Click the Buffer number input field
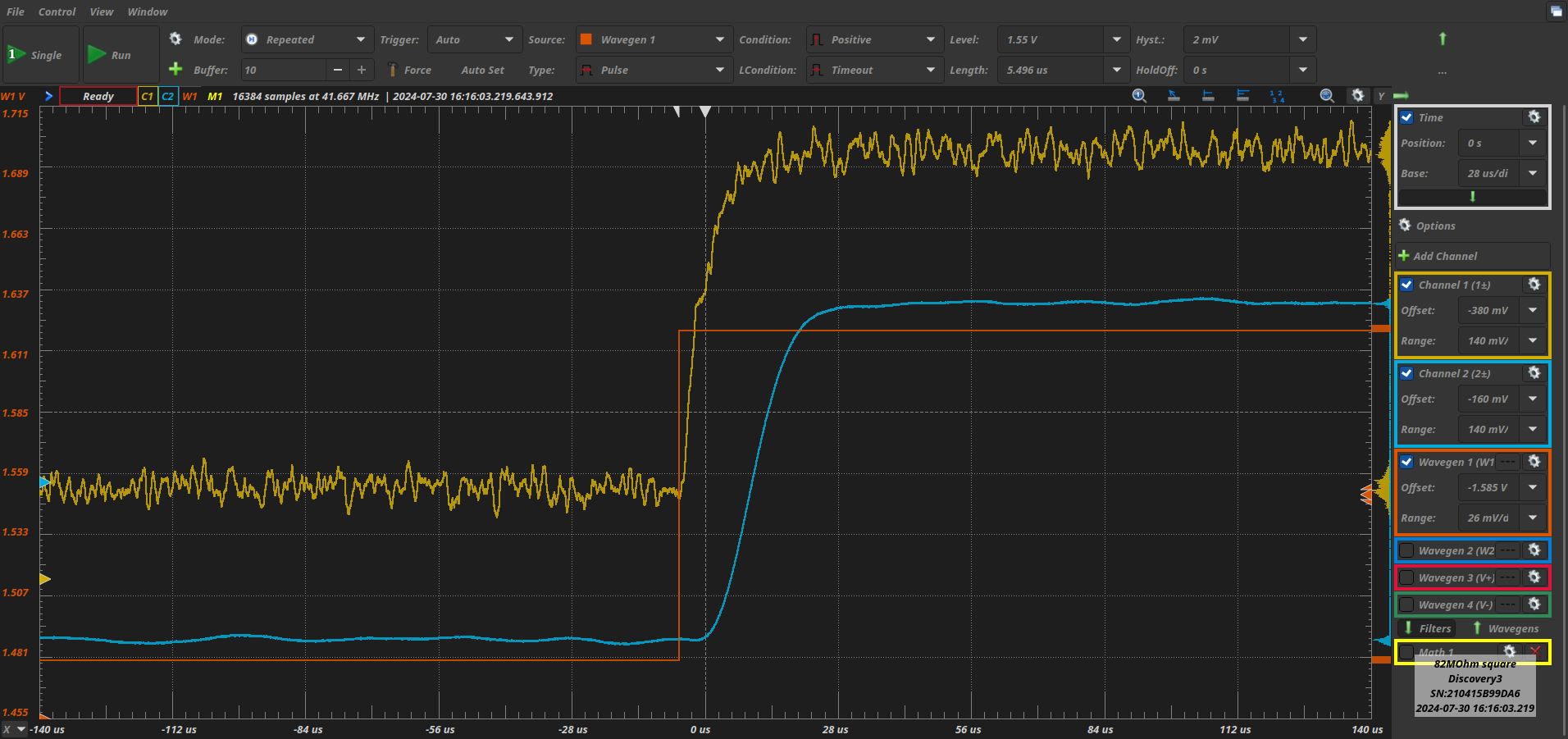This screenshot has width=1568, height=739. pyautogui.click(x=284, y=70)
